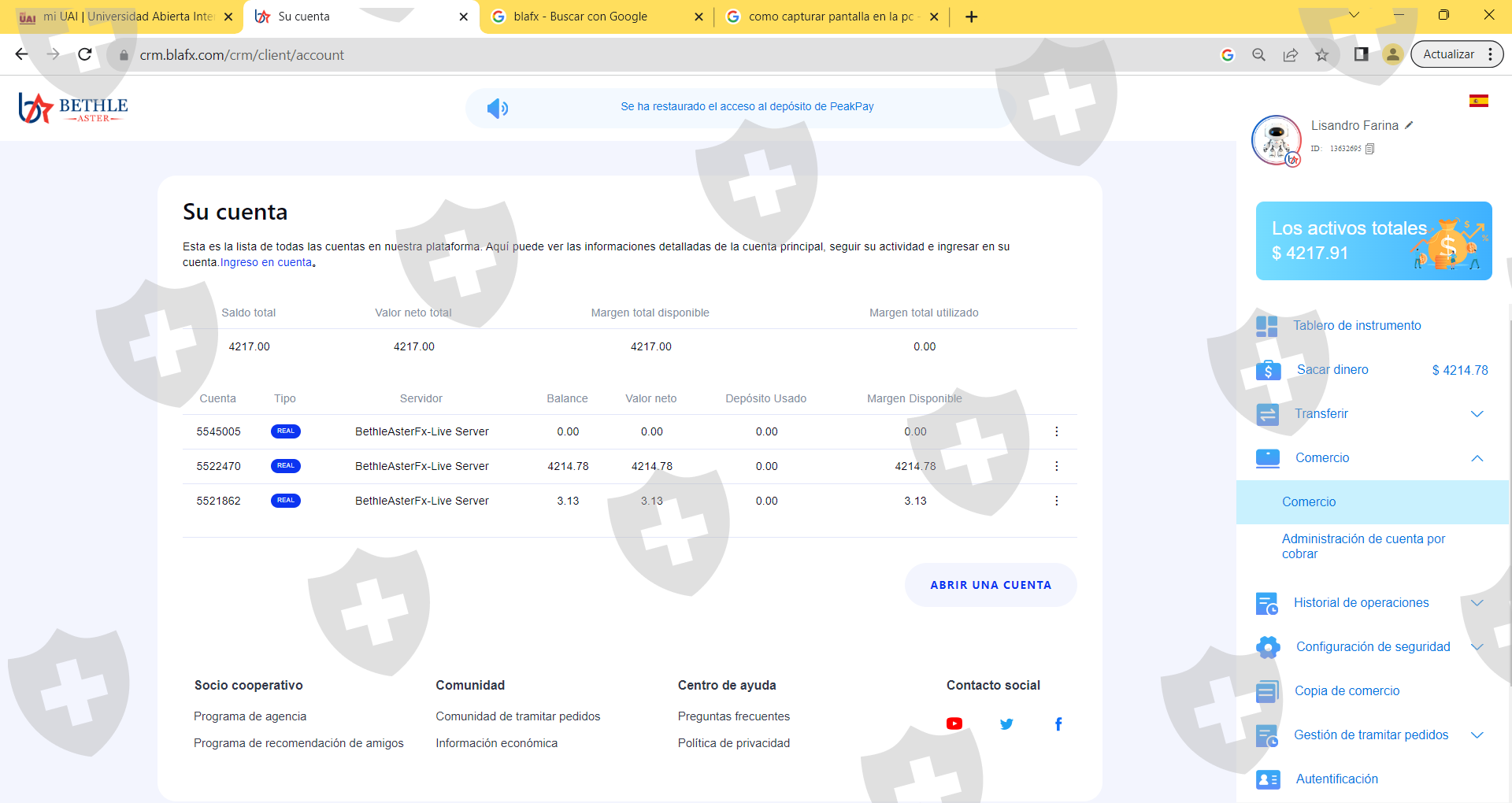
Task: Click the speaker announcement icon
Action: [497, 108]
